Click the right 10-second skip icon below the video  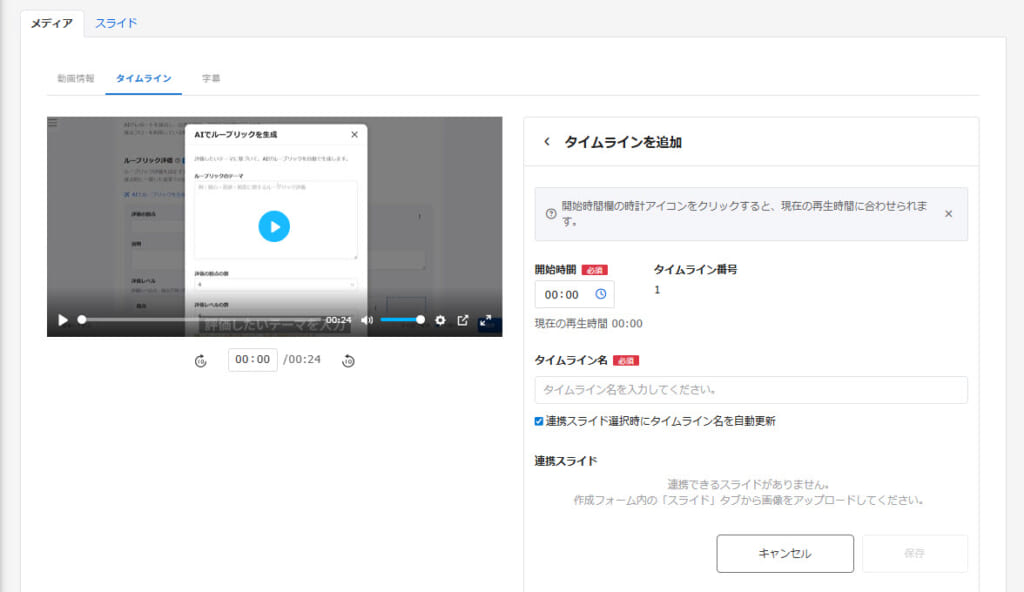pyautogui.click(x=348, y=360)
